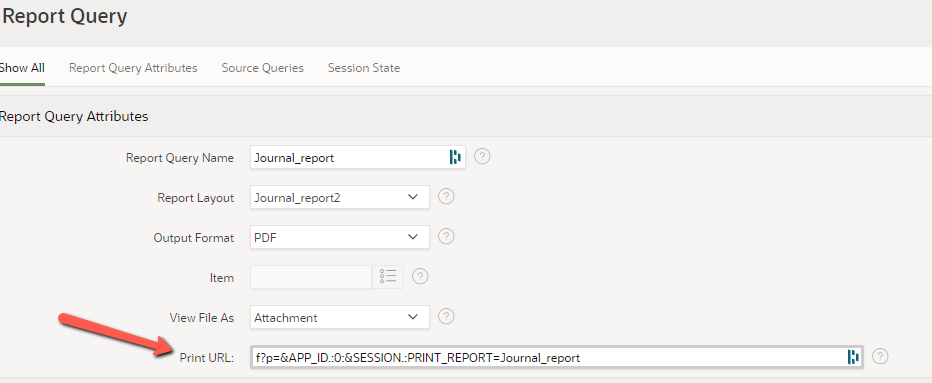
Task: Open the Report Layout dropdown
Action: 339,197
